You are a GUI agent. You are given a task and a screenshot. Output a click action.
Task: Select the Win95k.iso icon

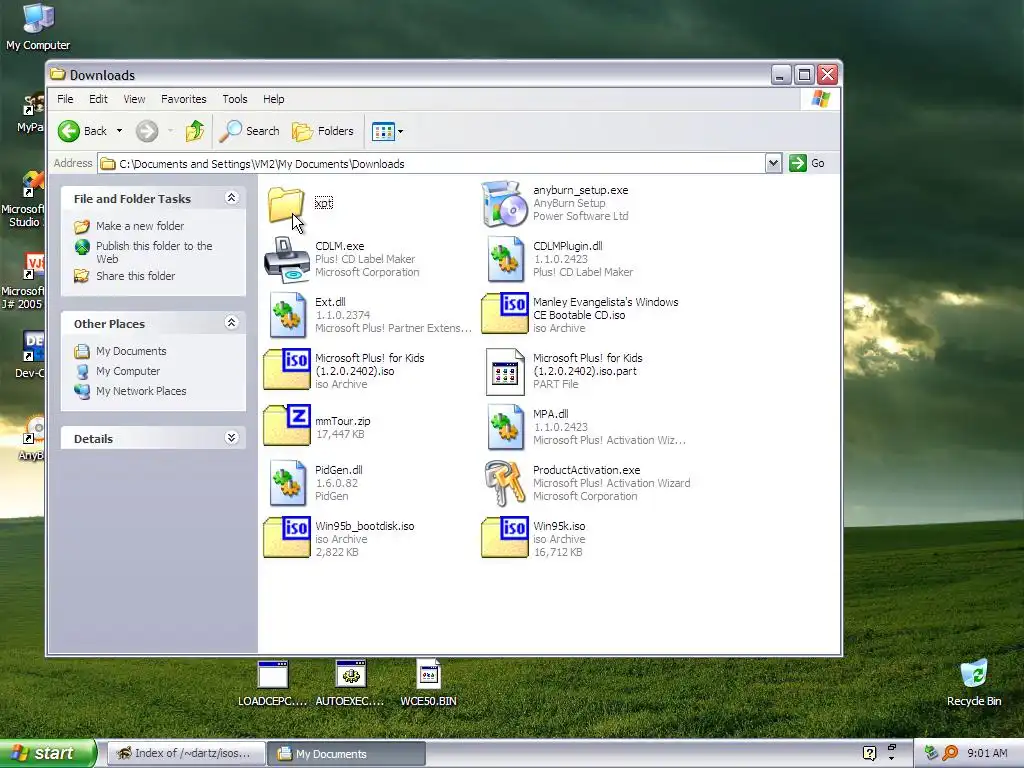[504, 537]
